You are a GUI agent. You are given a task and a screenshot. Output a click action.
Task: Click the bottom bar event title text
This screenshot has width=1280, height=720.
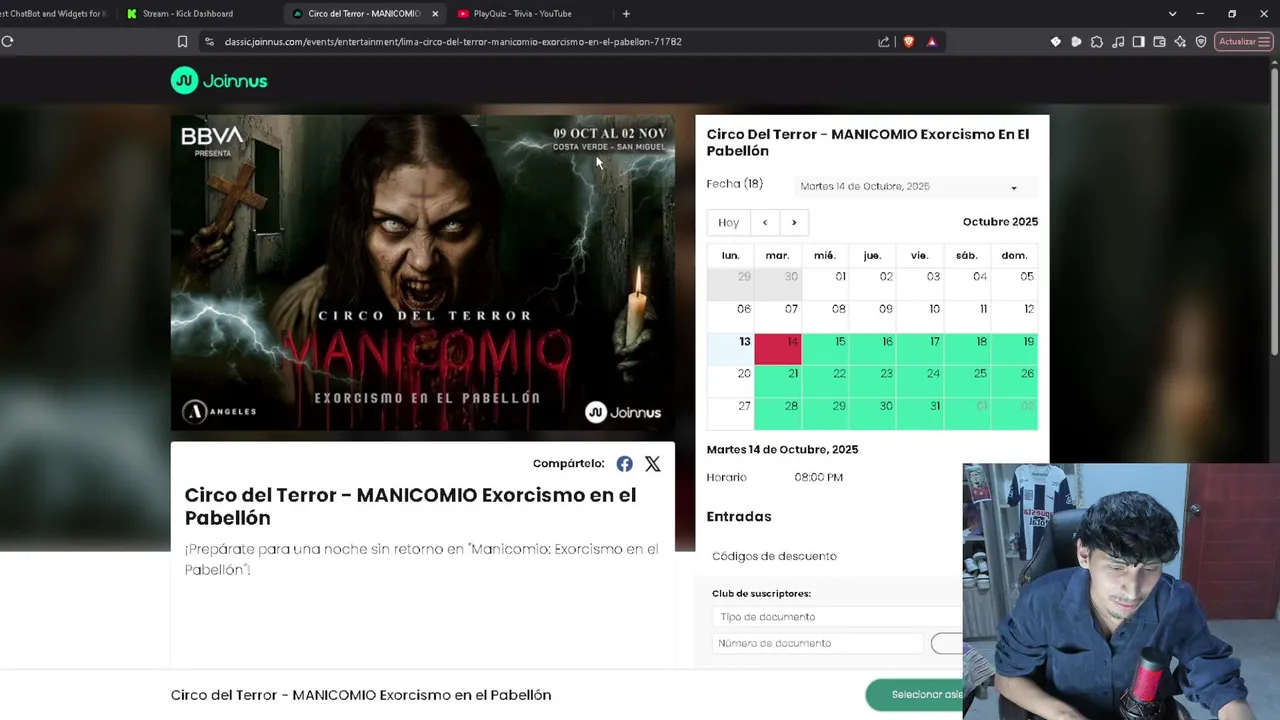point(361,695)
